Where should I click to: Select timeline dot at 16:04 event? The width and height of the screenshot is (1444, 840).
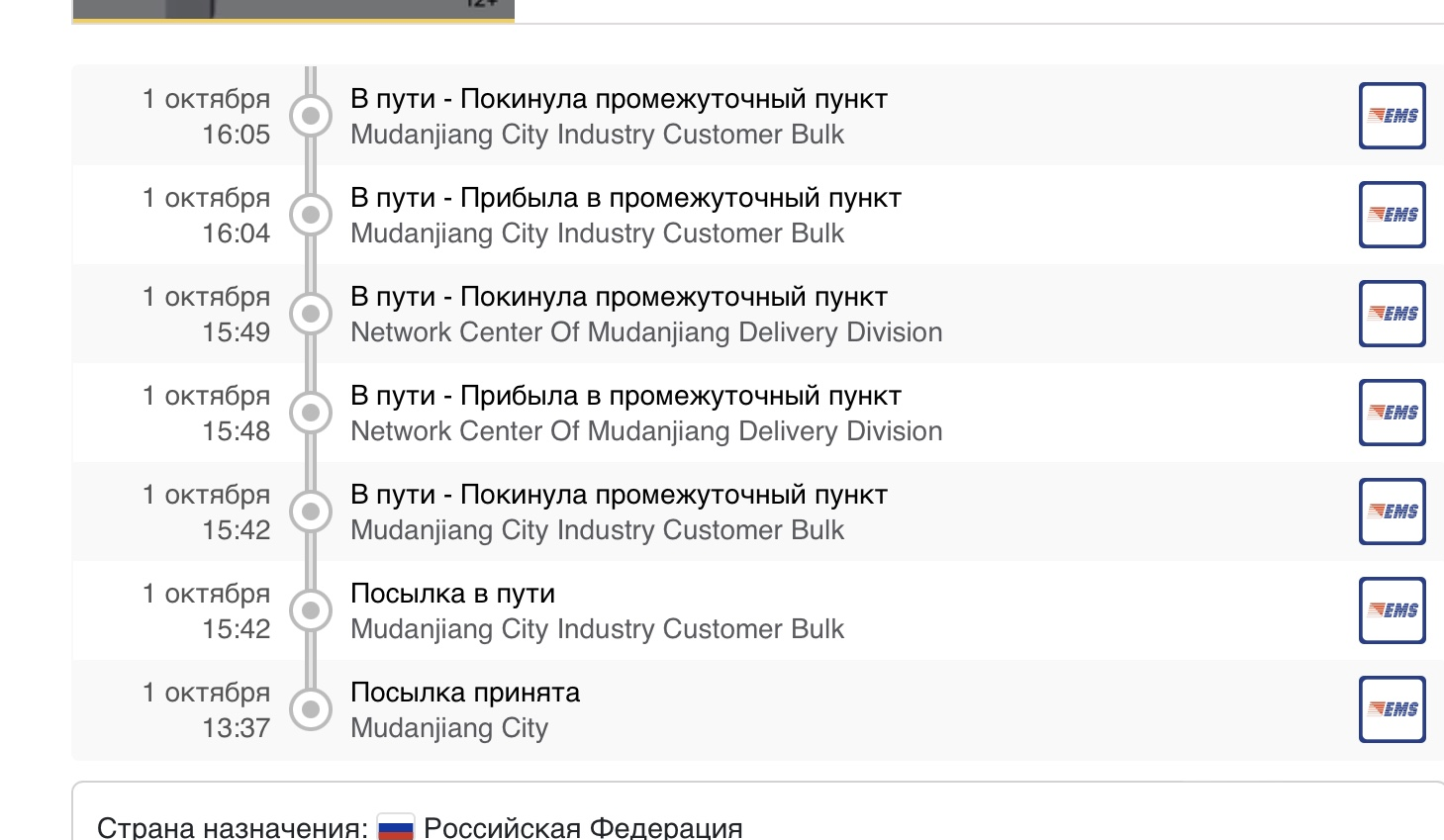311,215
